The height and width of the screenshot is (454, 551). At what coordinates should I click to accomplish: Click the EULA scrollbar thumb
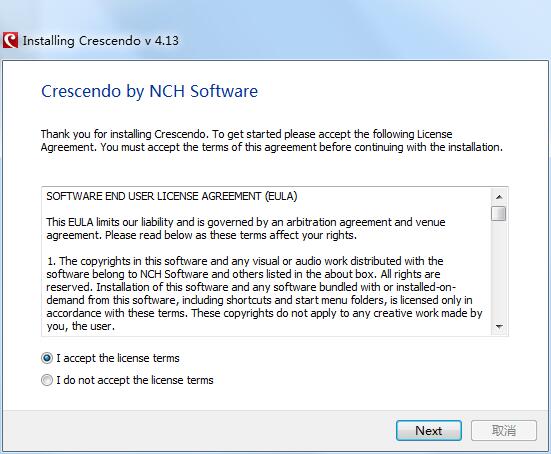pos(499,214)
